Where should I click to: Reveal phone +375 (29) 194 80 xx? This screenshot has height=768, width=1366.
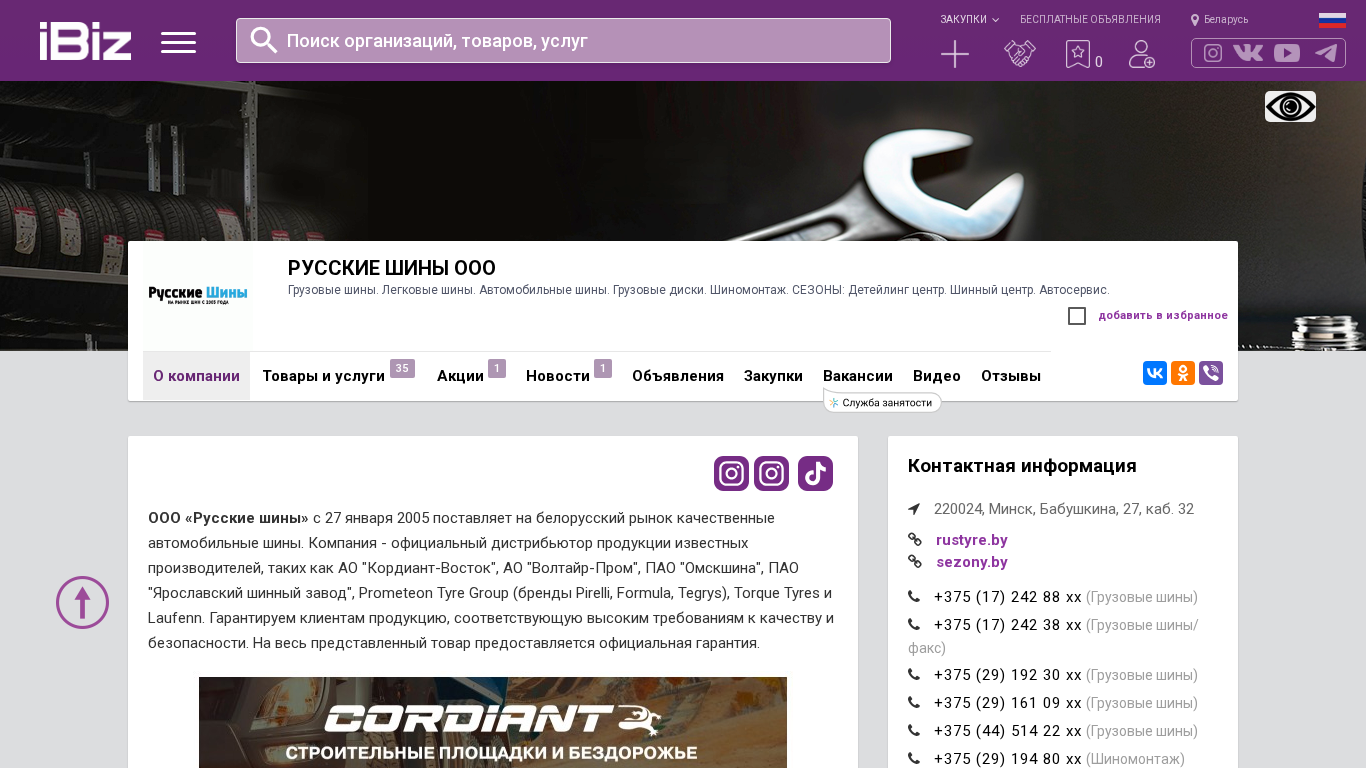pos(1008,759)
